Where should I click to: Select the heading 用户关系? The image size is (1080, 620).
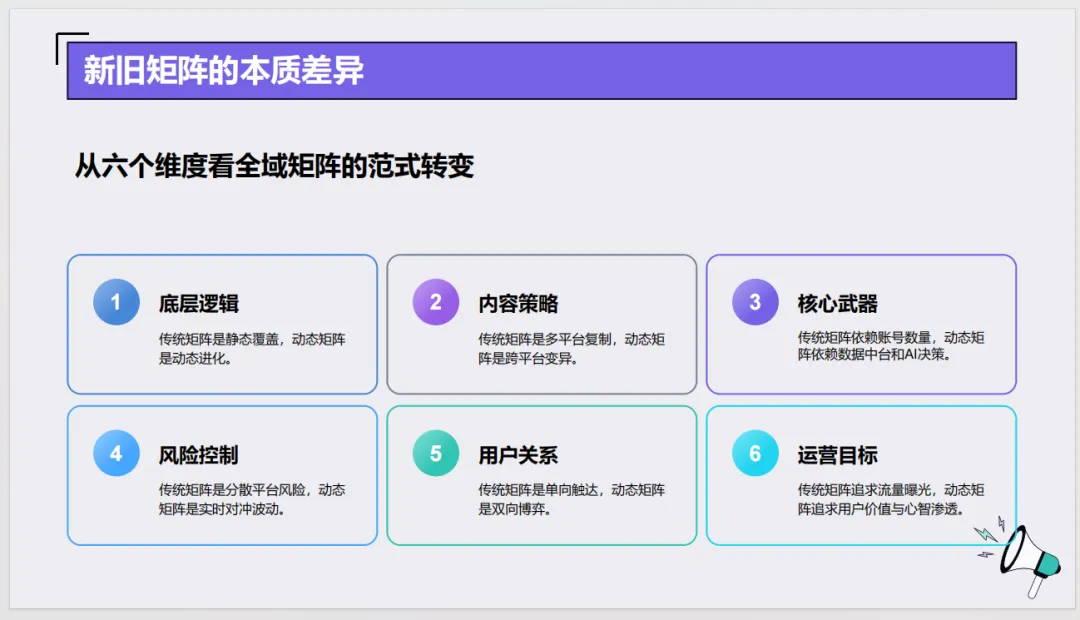518,455
